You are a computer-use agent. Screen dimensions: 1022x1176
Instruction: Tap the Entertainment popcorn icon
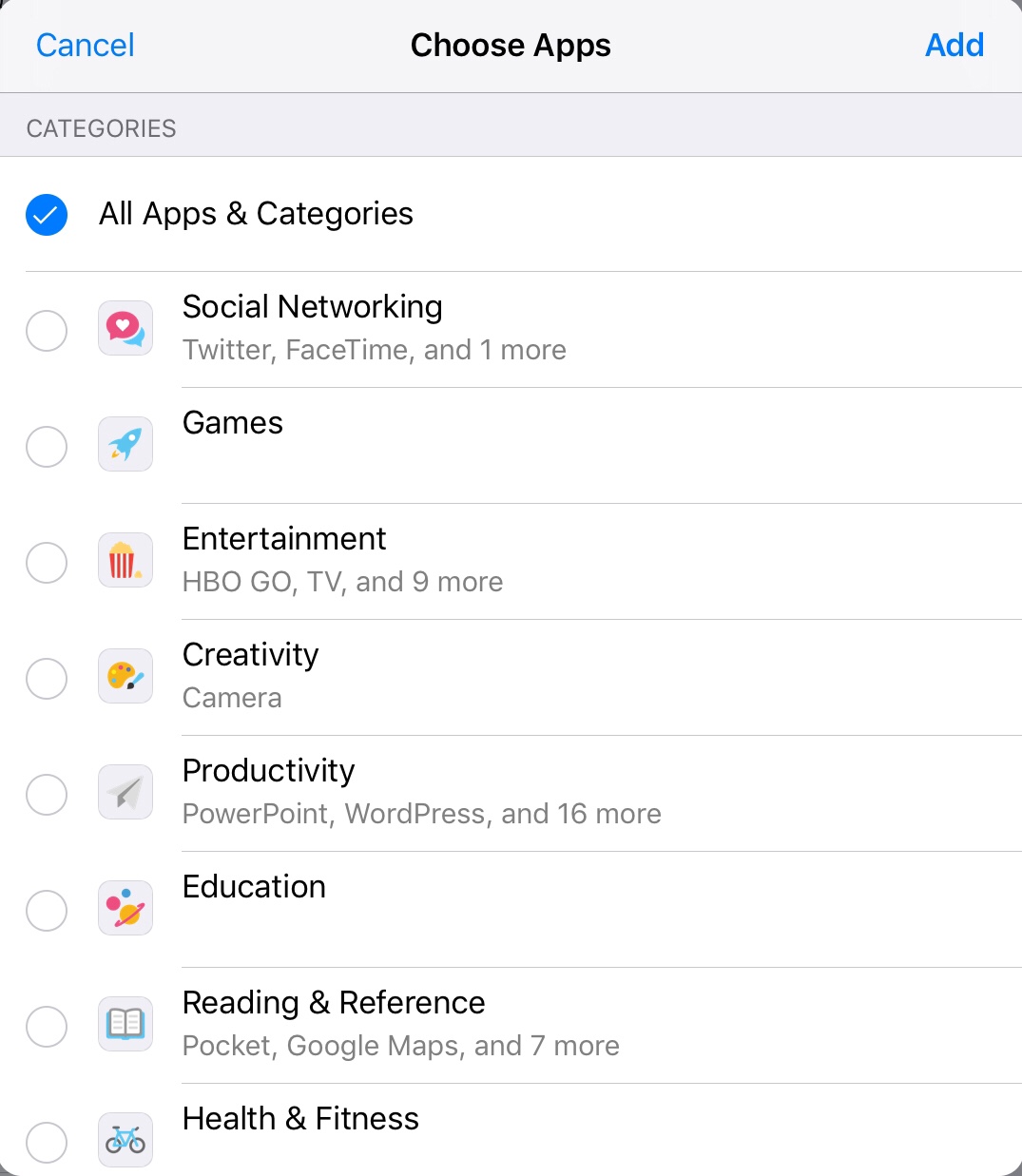[x=125, y=561]
